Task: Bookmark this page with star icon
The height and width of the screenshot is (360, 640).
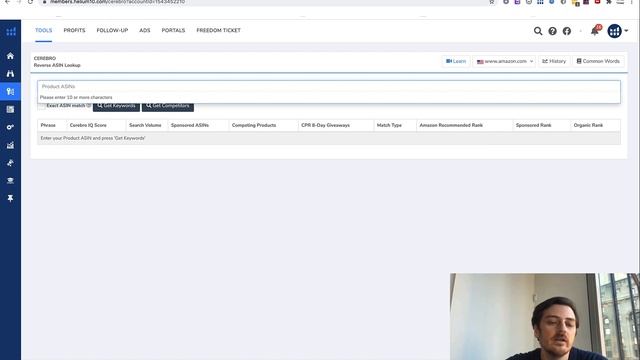Action: [491, 2]
